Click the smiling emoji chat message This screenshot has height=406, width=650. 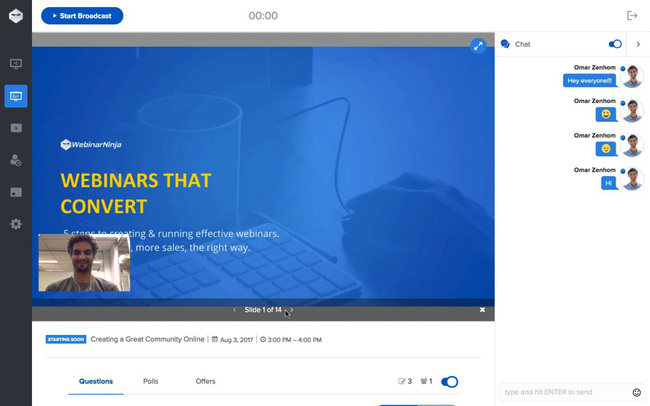606,114
